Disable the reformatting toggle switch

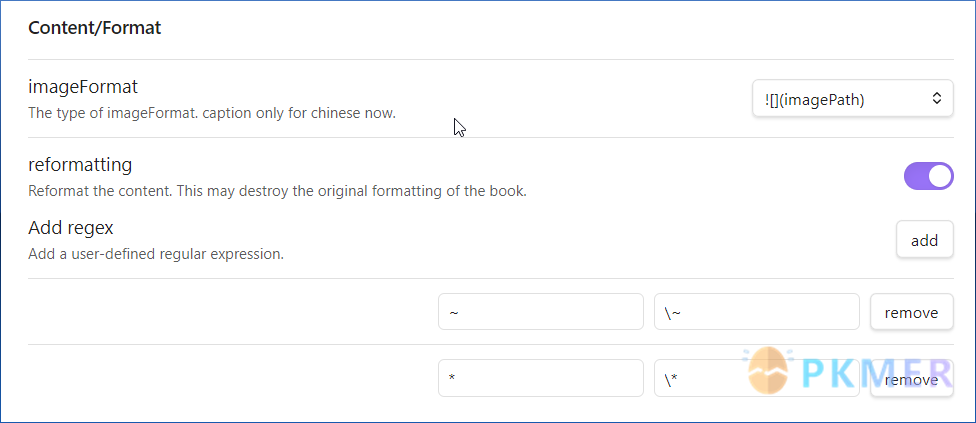pos(929,176)
